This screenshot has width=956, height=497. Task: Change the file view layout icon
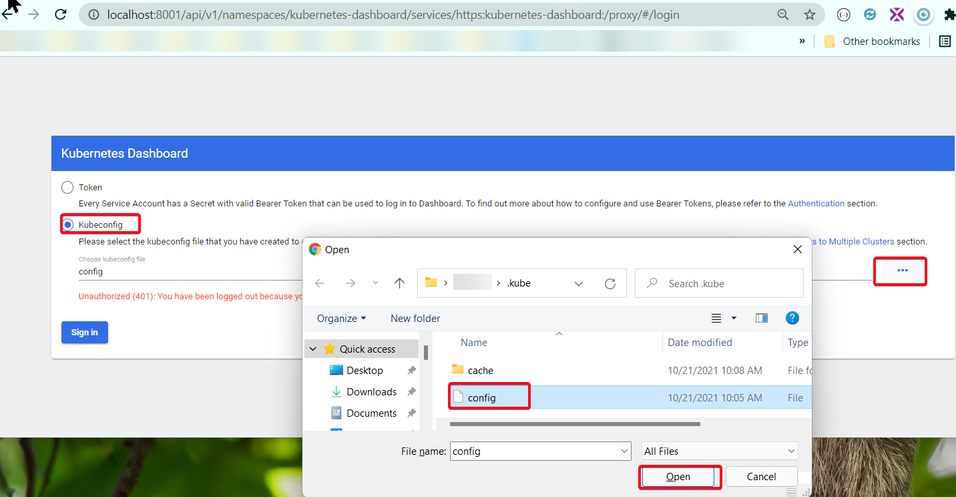716,318
